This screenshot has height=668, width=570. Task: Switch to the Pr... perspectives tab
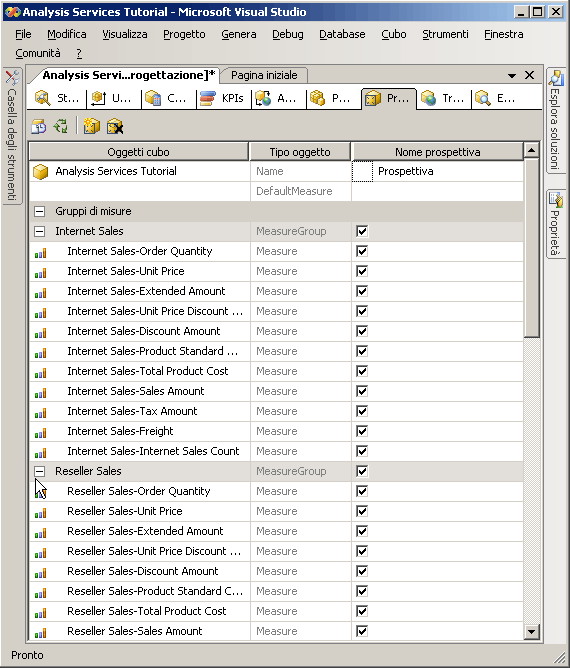388,98
